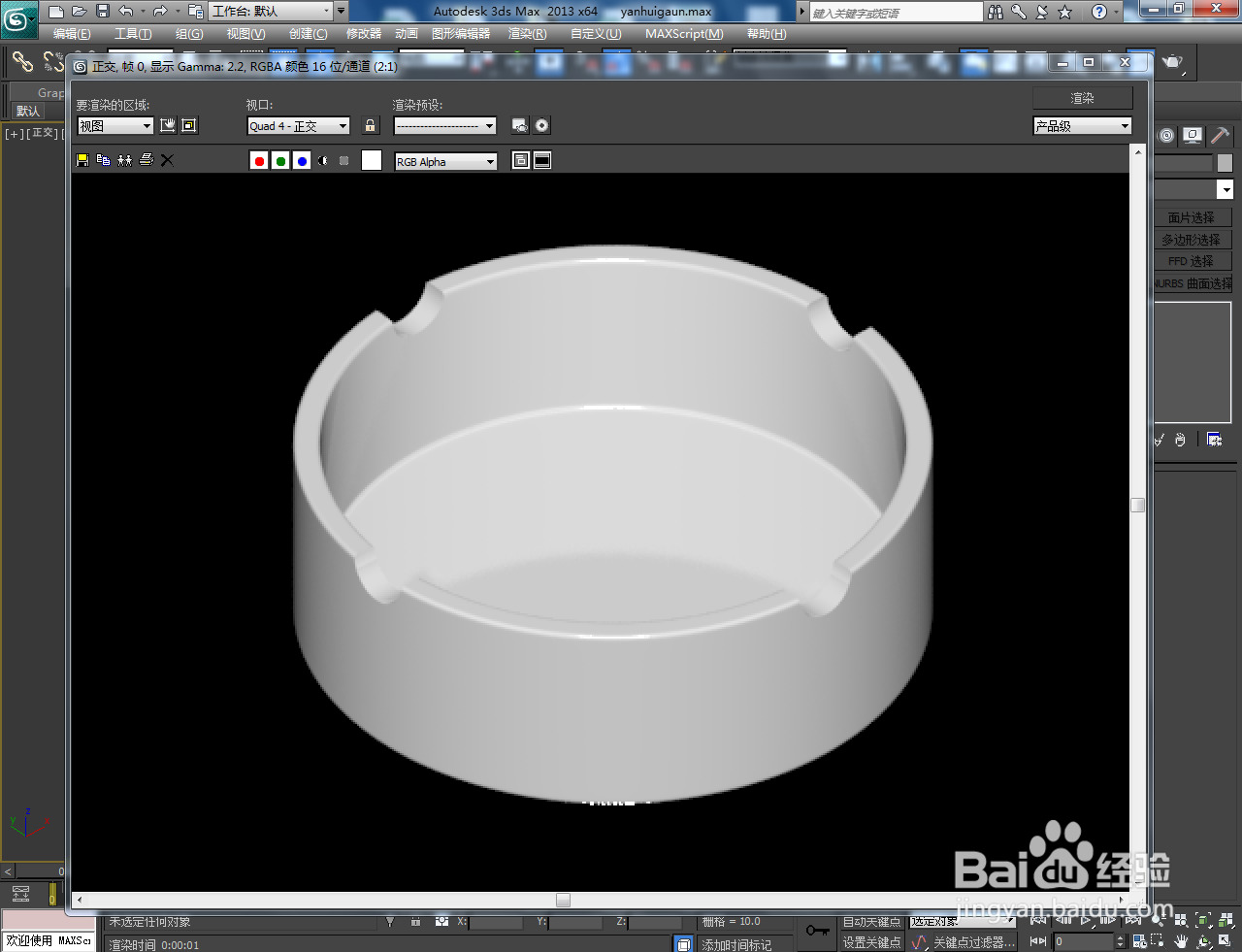Open the production level dropdown
Image resolution: width=1242 pixels, height=952 pixels.
1083,126
